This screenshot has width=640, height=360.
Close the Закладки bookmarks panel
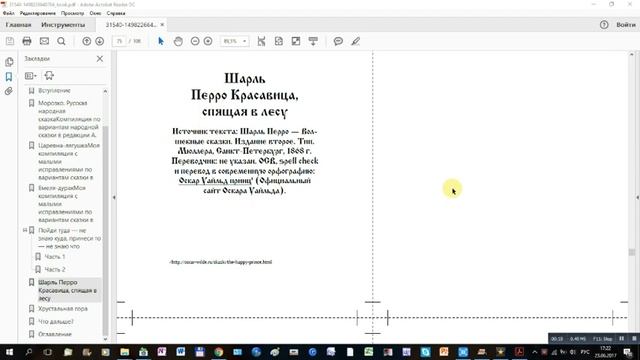(x=100, y=59)
